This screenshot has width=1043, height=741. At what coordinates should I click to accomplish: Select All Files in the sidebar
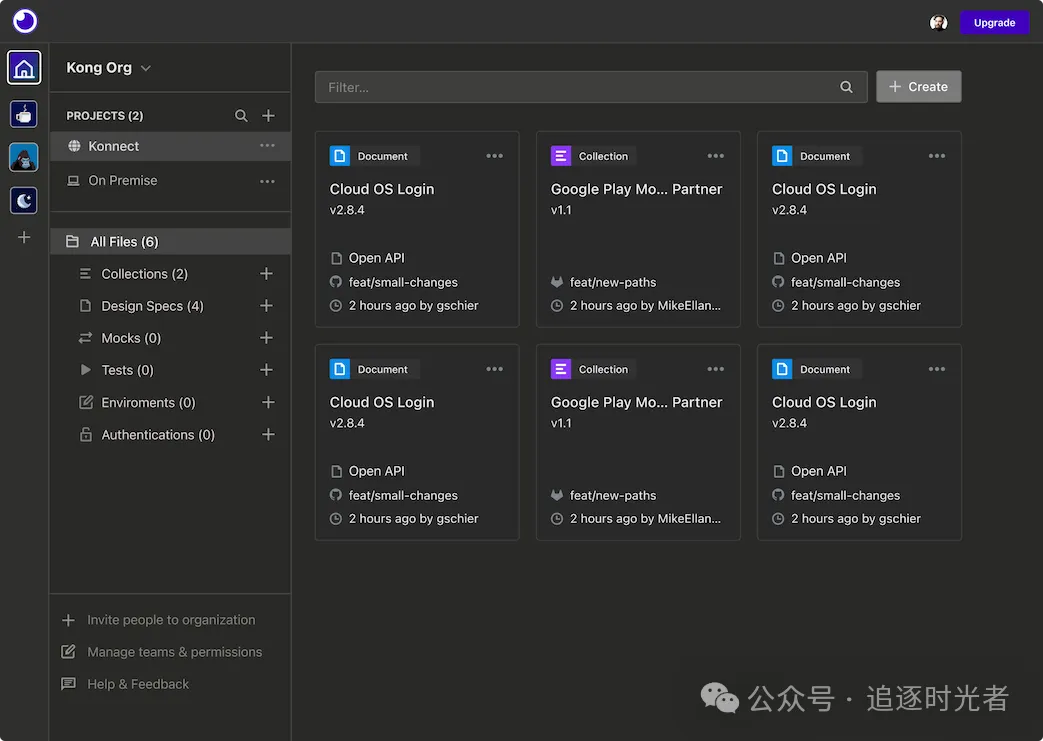[124, 242]
